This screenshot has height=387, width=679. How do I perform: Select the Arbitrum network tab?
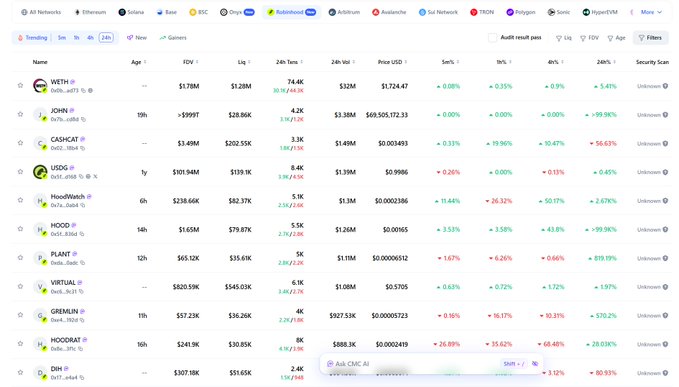(x=344, y=12)
